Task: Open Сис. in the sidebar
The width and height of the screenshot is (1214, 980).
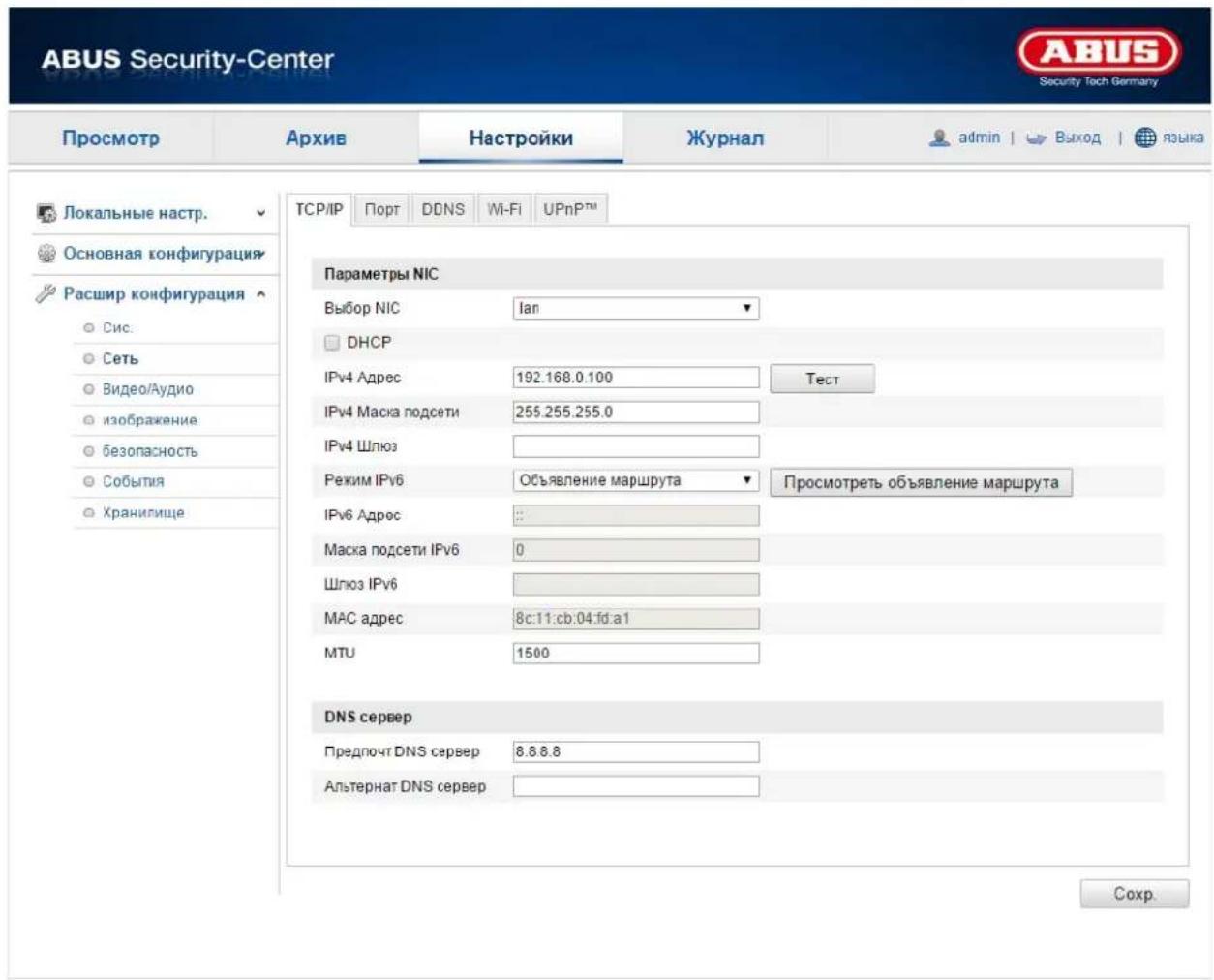Action: (x=117, y=328)
